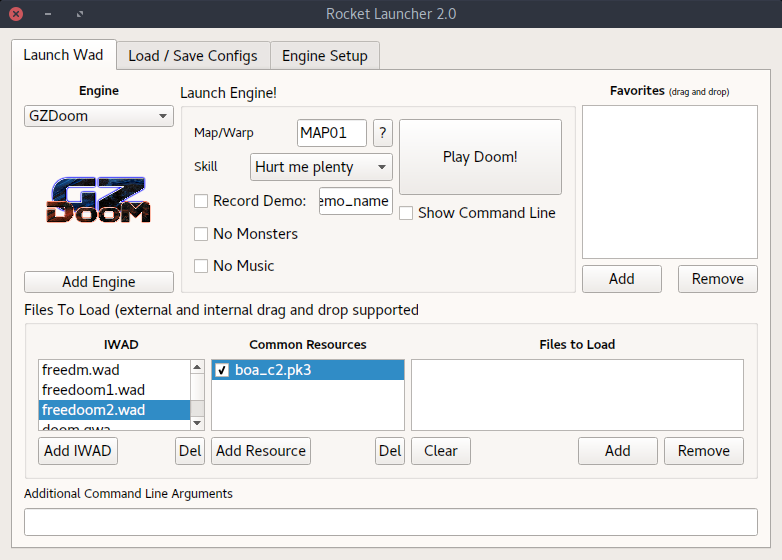The width and height of the screenshot is (782, 560).
Task: Switch to the Launch Wad tab
Action: [x=63, y=55]
